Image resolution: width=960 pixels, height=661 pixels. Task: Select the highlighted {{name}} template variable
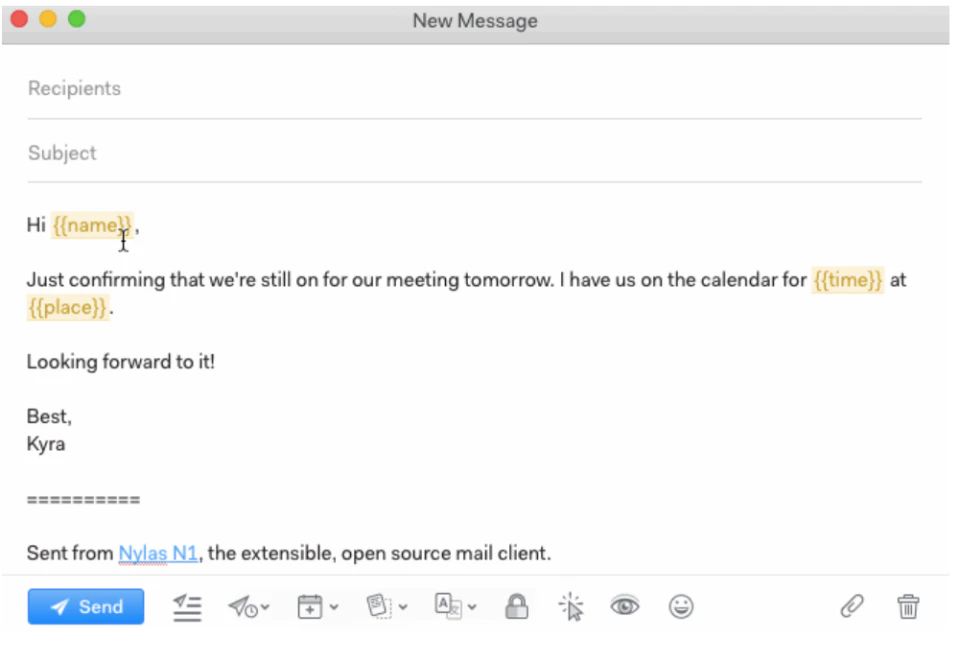coord(92,225)
